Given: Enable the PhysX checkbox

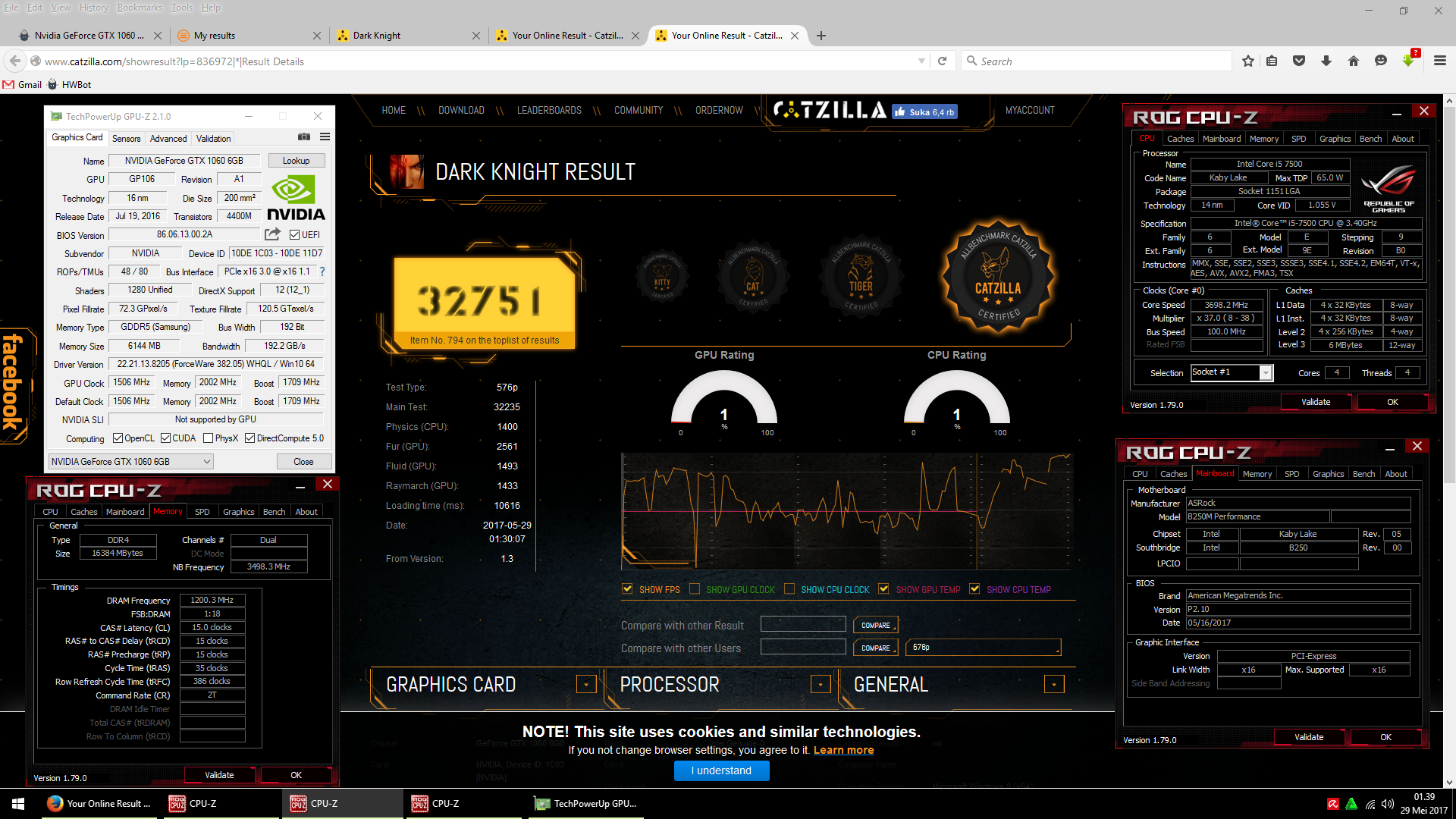Looking at the screenshot, I should tap(208, 438).
